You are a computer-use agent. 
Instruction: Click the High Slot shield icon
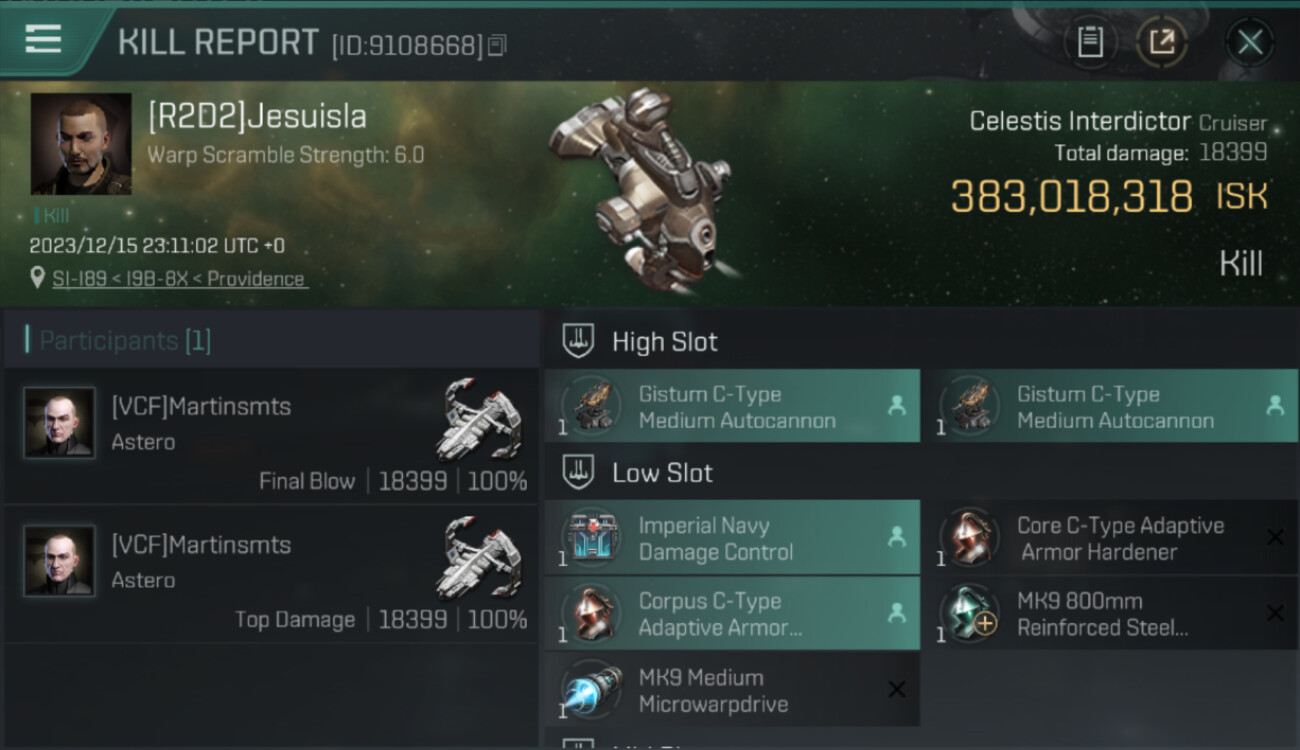578,341
